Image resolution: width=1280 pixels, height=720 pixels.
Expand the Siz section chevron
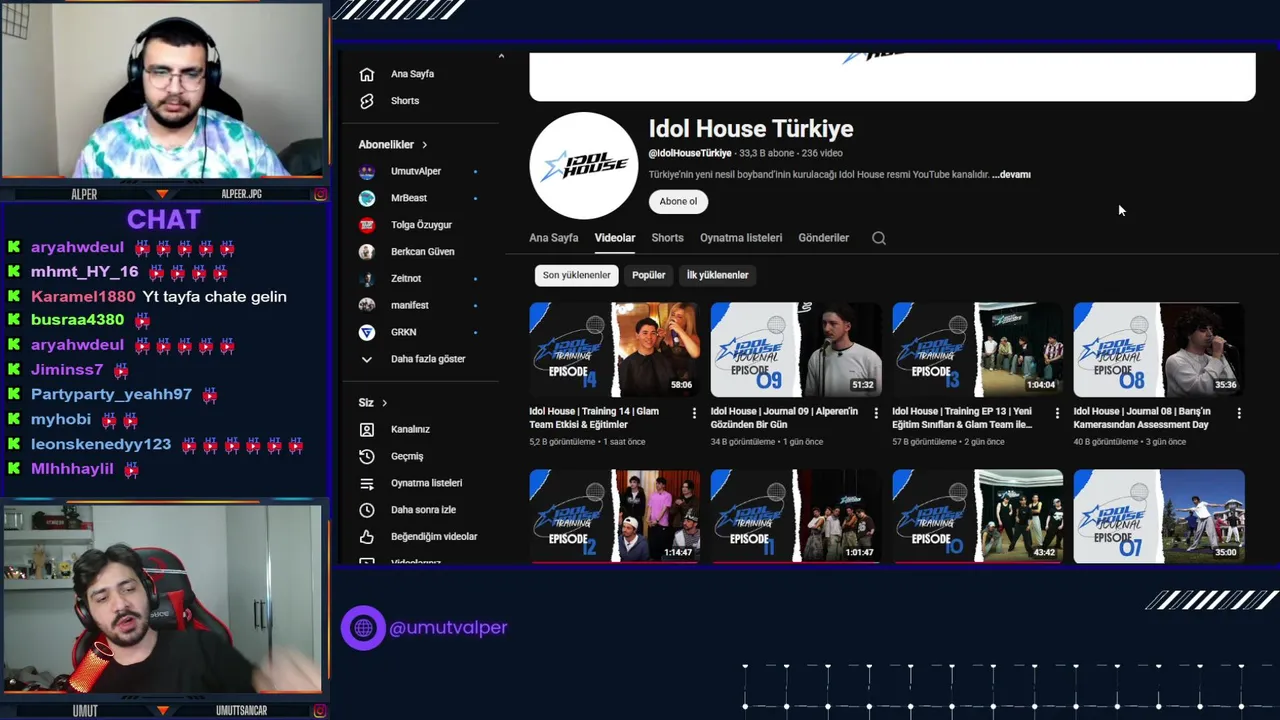tap(384, 403)
